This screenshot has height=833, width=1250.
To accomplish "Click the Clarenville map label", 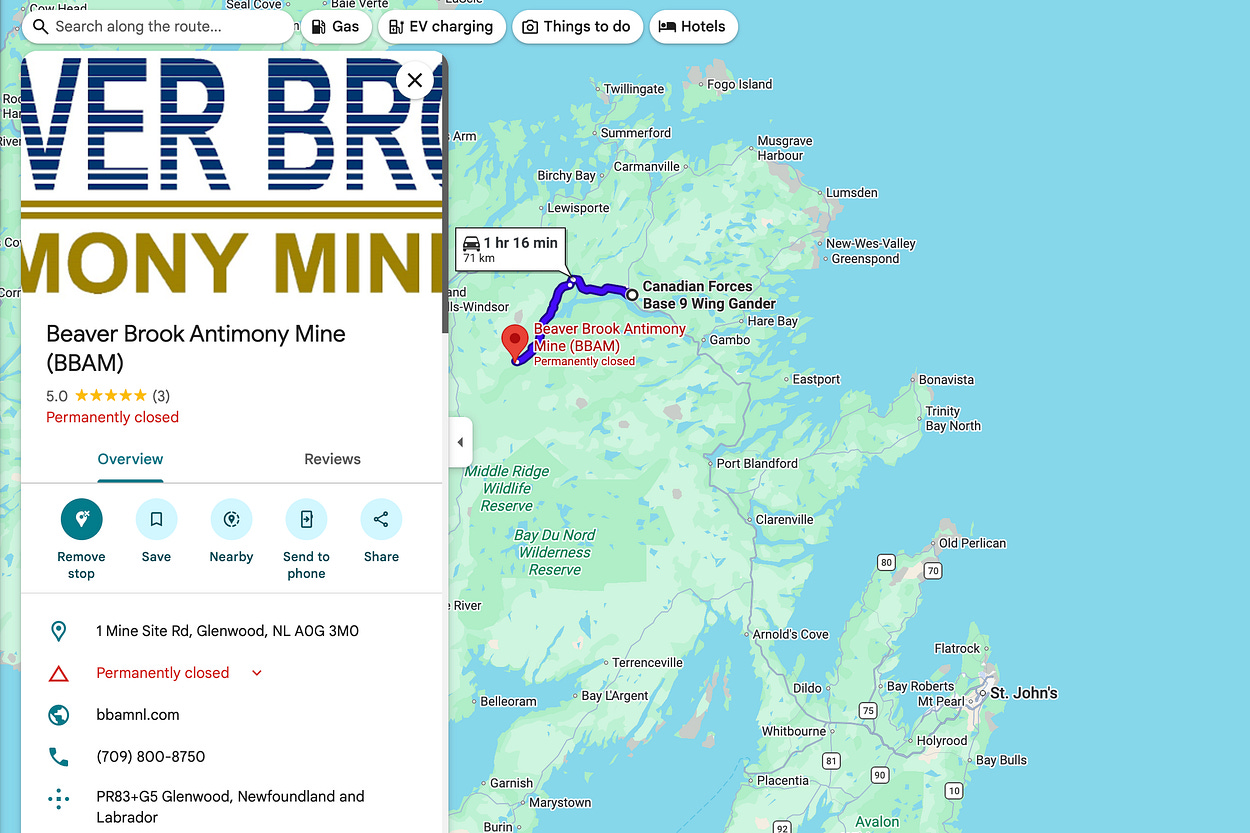I will tap(785, 520).
